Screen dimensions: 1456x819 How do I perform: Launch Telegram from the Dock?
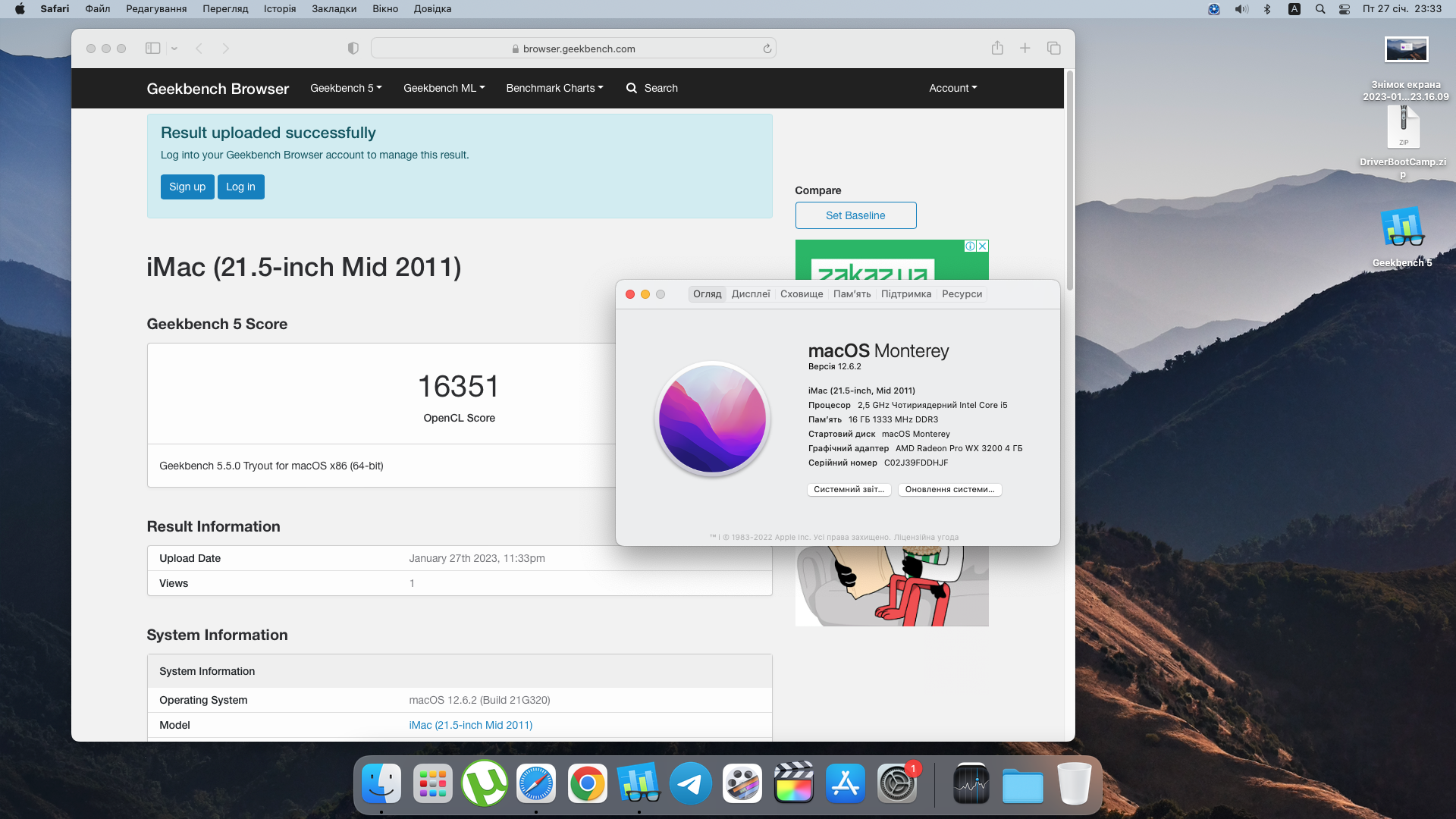[x=690, y=784]
